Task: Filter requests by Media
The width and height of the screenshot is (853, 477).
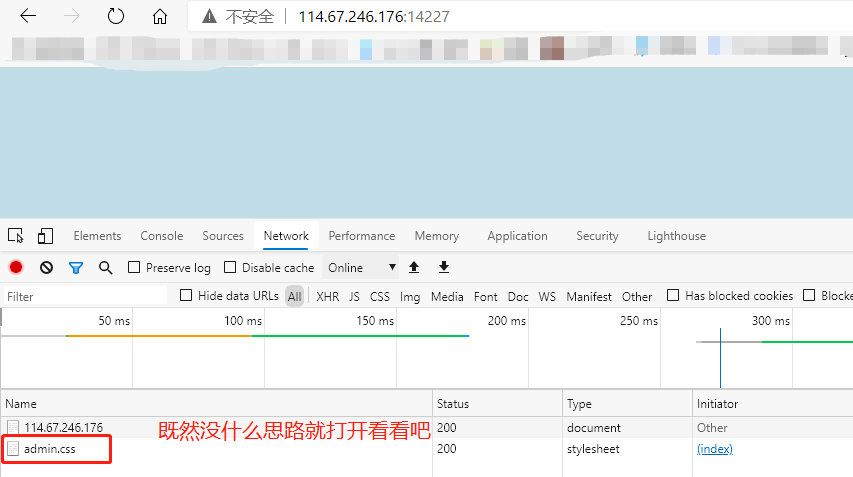Action: coord(447,296)
